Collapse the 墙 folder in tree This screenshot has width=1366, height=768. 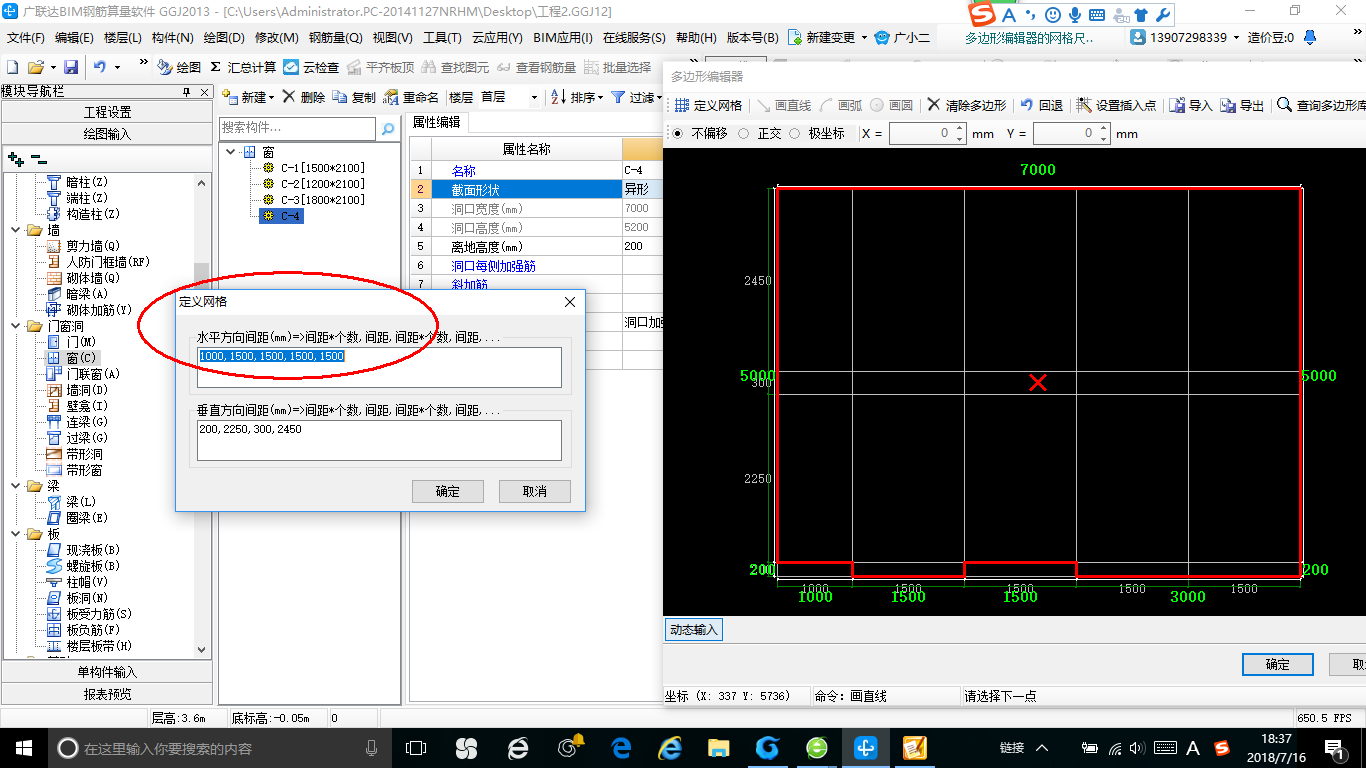point(16,230)
